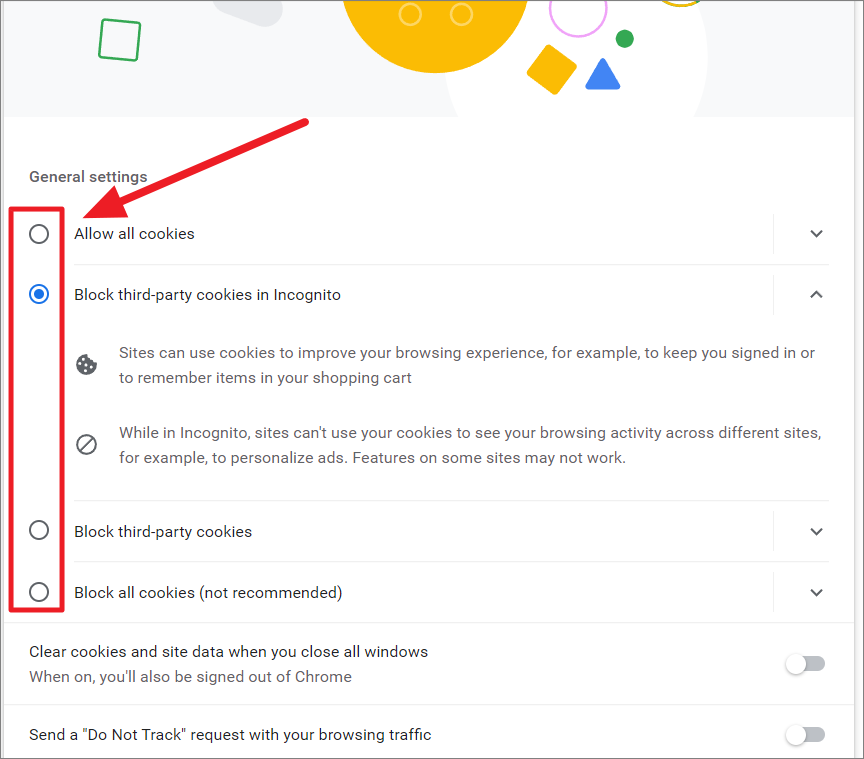Enable the Do Not Track request switch
864x759 pixels.
[805, 734]
